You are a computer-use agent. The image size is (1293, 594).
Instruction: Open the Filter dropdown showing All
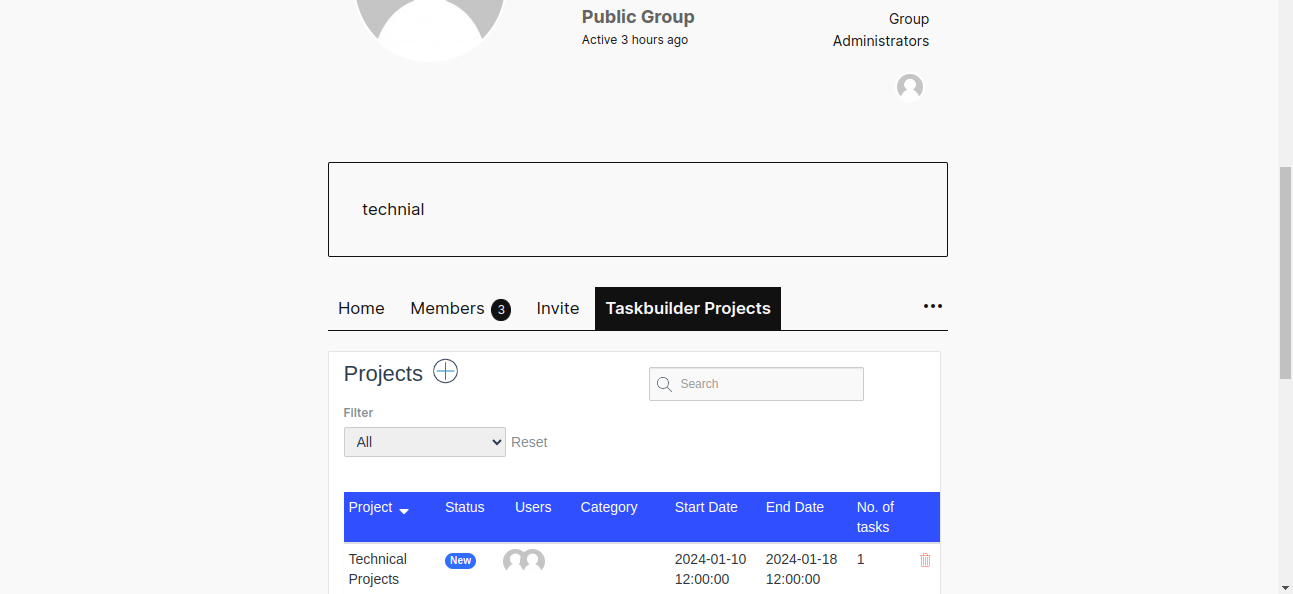tap(424, 441)
